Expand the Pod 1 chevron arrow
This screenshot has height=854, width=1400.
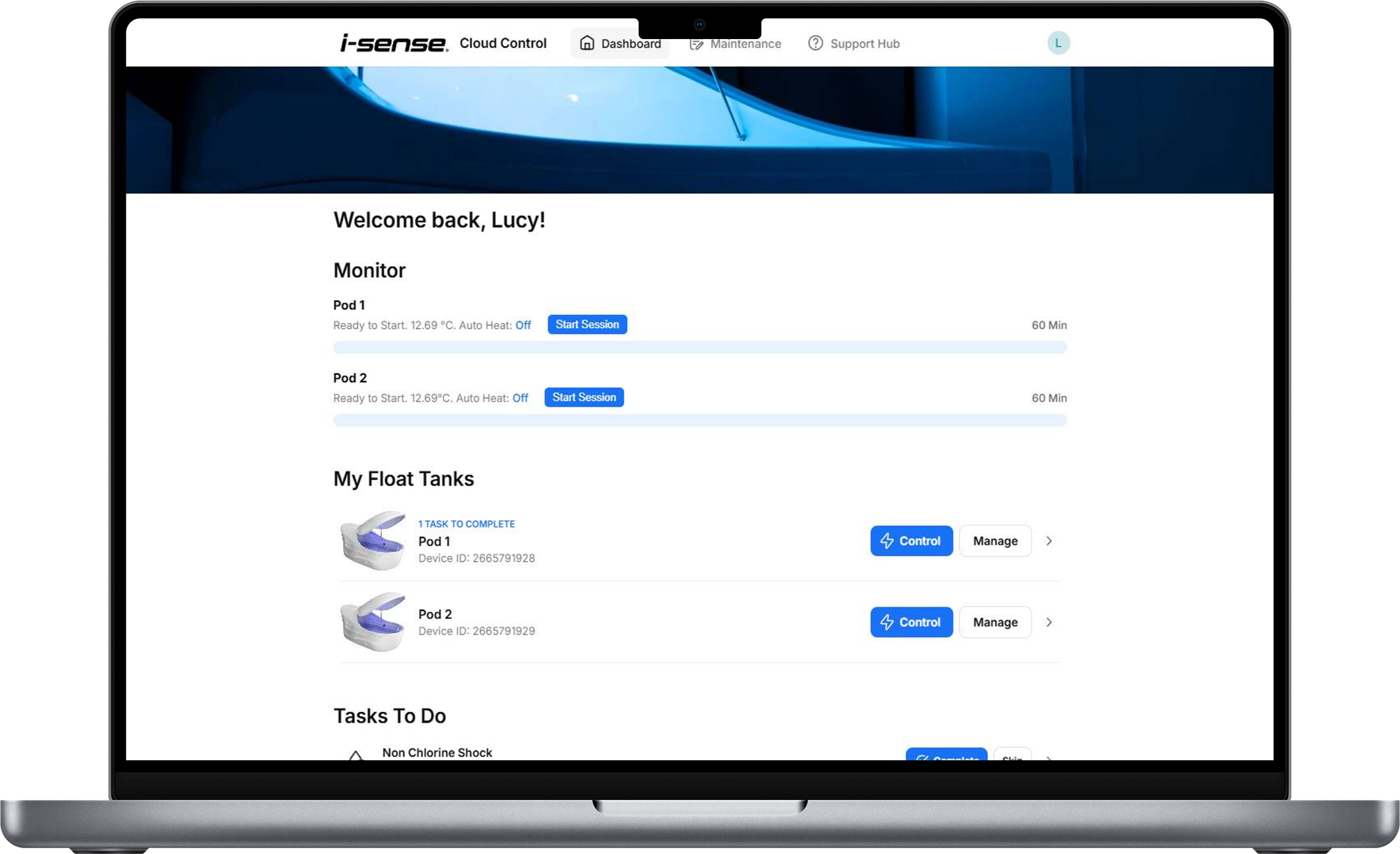coord(1049,541)
